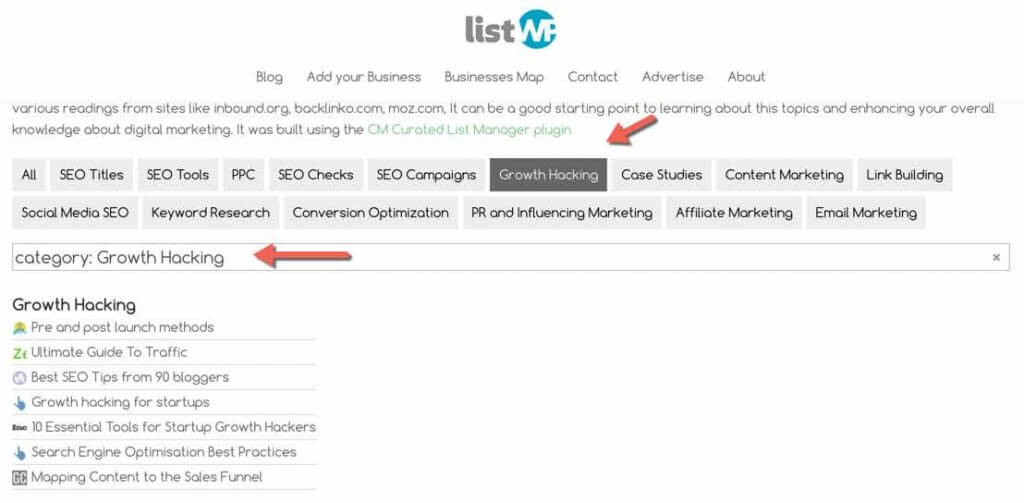Switch to the Case Studies category
Screen dimensions: 1024x503
(x=662, y=175)
